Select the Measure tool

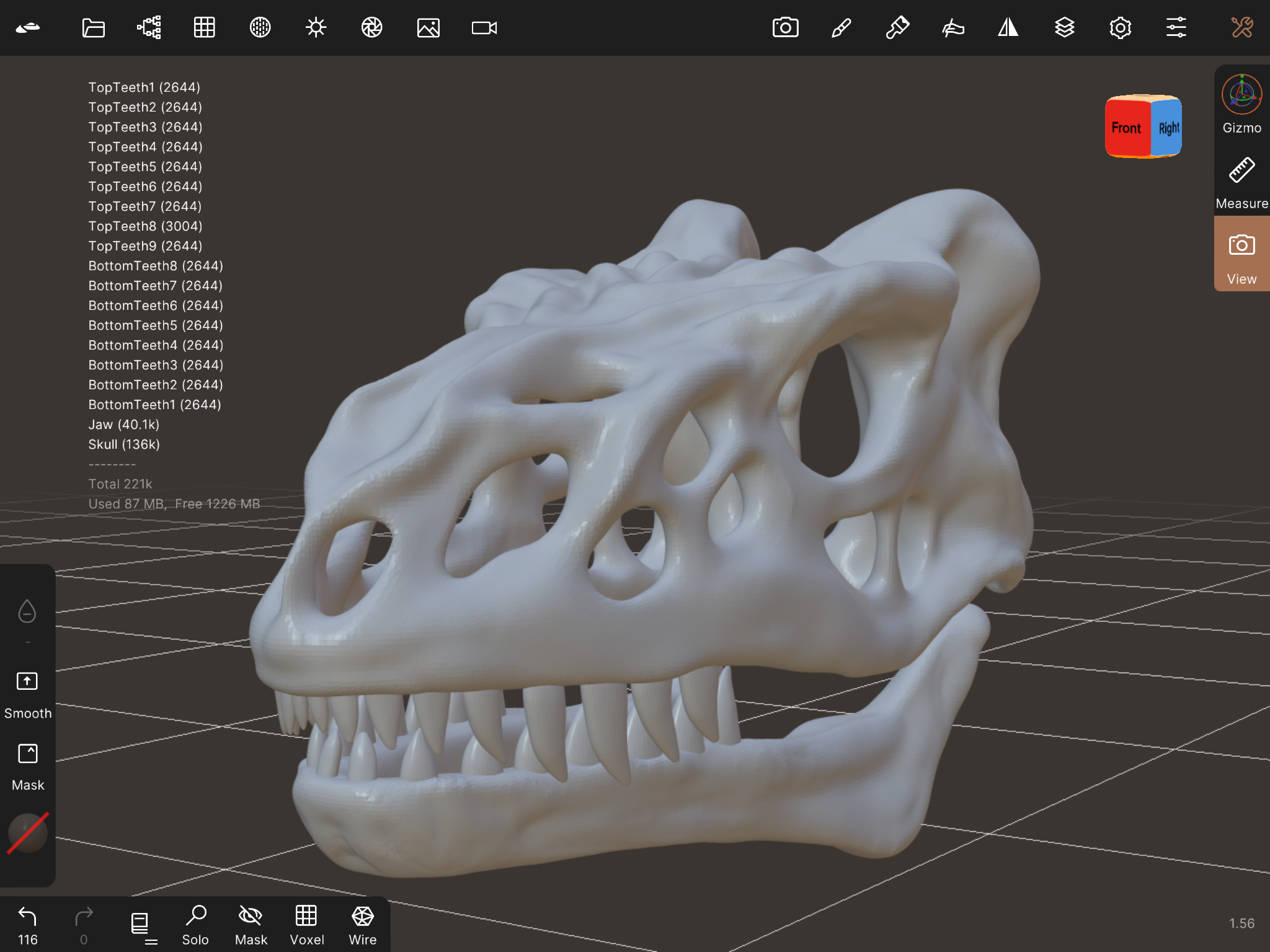(x=1241, y=180)
